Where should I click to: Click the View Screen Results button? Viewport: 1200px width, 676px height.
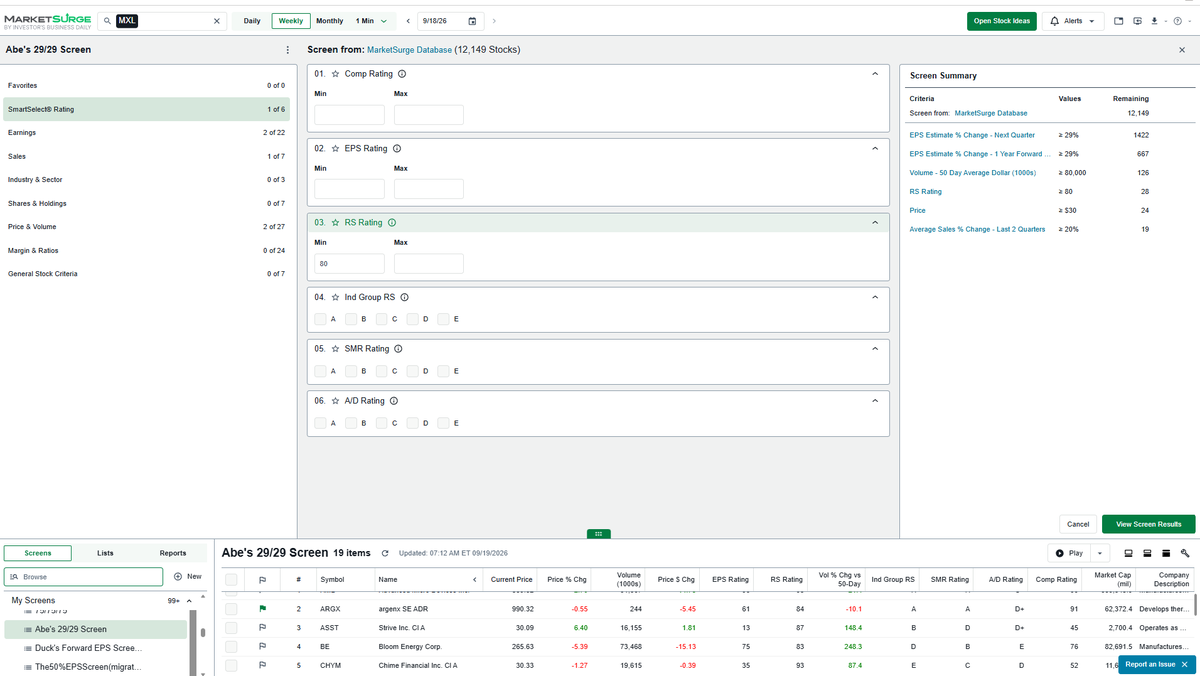(x=1148, y=524)
